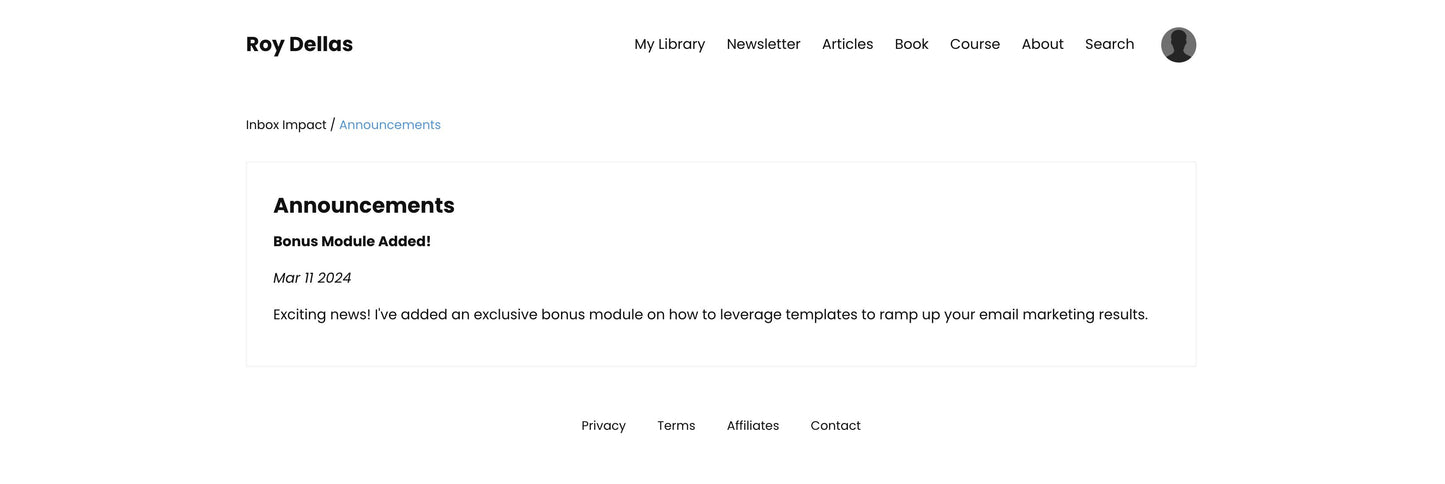Click the Announcements breadcrumb link

[390, 125]
